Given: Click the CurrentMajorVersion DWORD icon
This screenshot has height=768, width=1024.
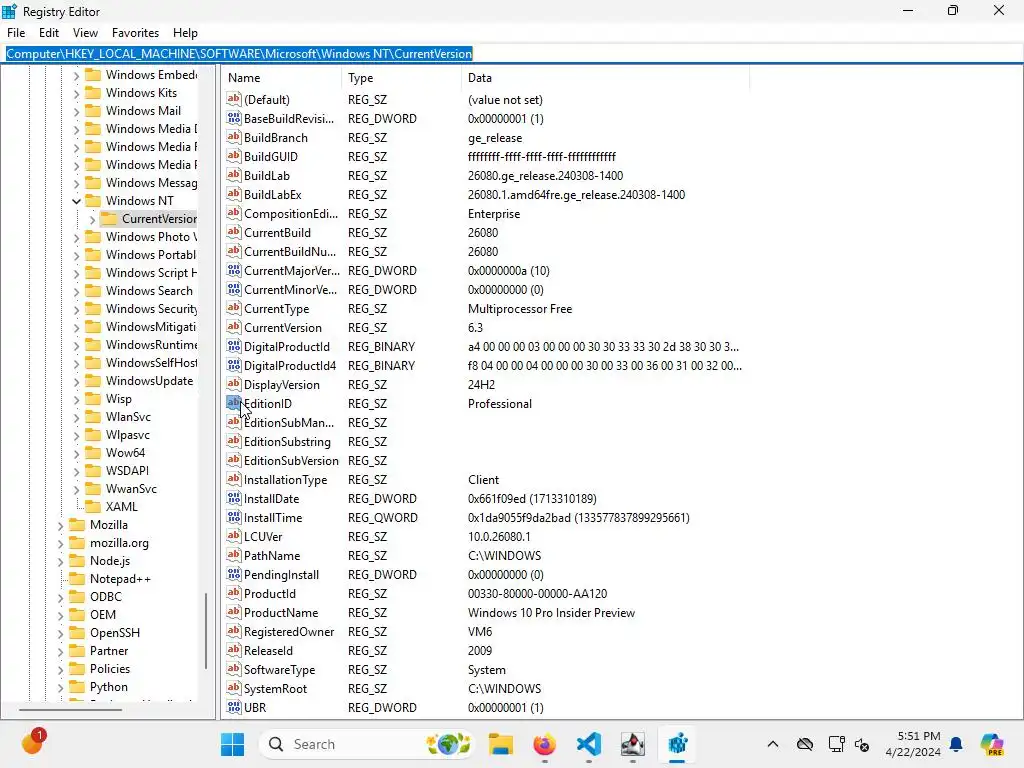Looking at the screenshot, I should click(233, 270).
